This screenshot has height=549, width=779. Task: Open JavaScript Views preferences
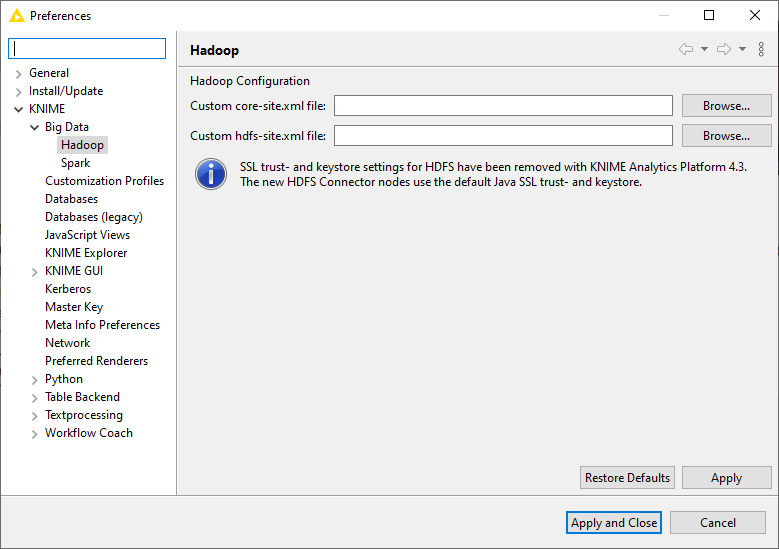pos(87,235)
